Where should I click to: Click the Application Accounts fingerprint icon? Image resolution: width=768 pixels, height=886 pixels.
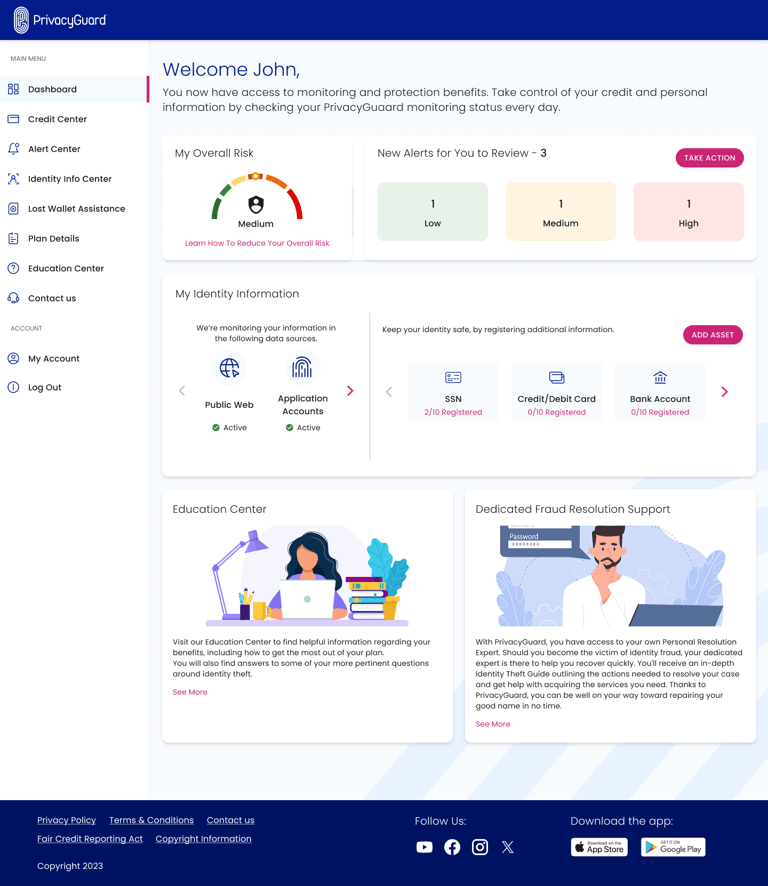point(302,368)
